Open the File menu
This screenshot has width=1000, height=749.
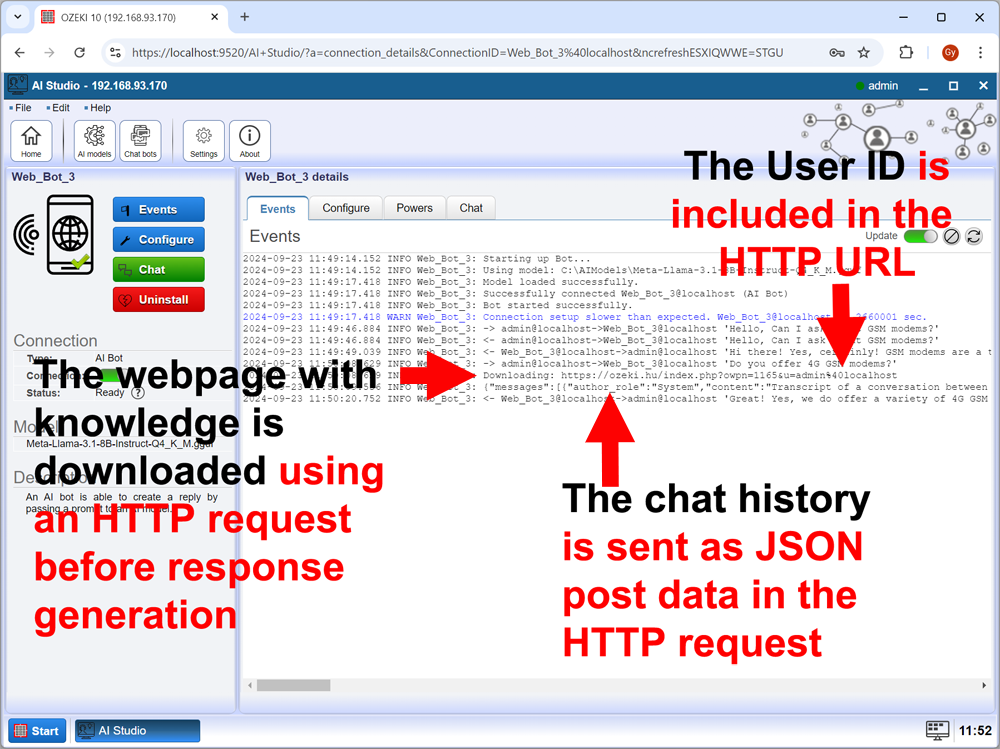point(21,108)
